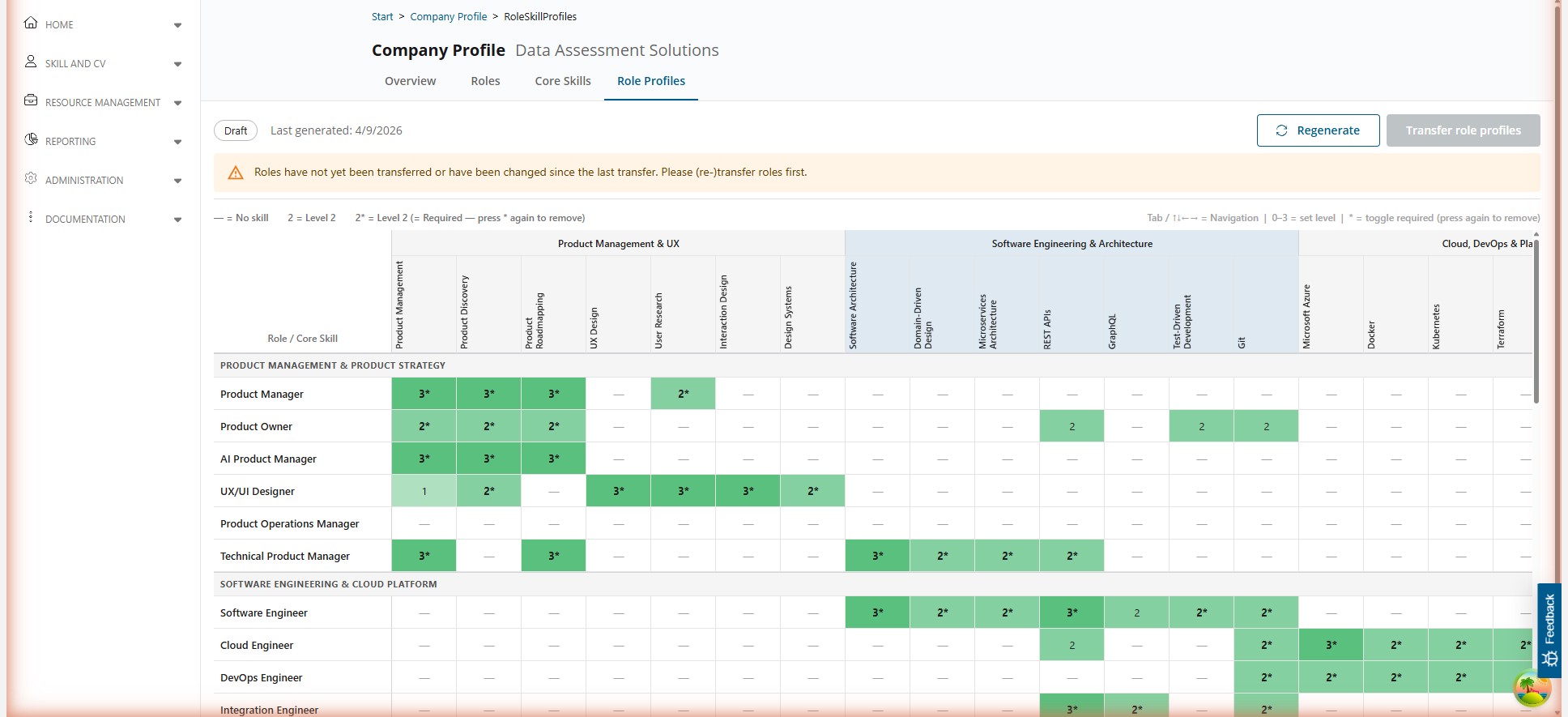Follow the Start breadcrumb link
This screenshot has height=717, width=1568.
(382, 16)
